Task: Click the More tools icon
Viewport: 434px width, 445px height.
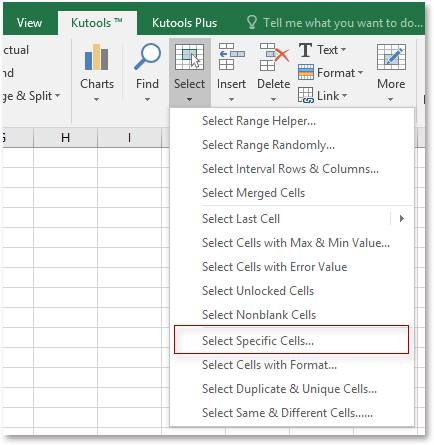Action: point(391,57)
